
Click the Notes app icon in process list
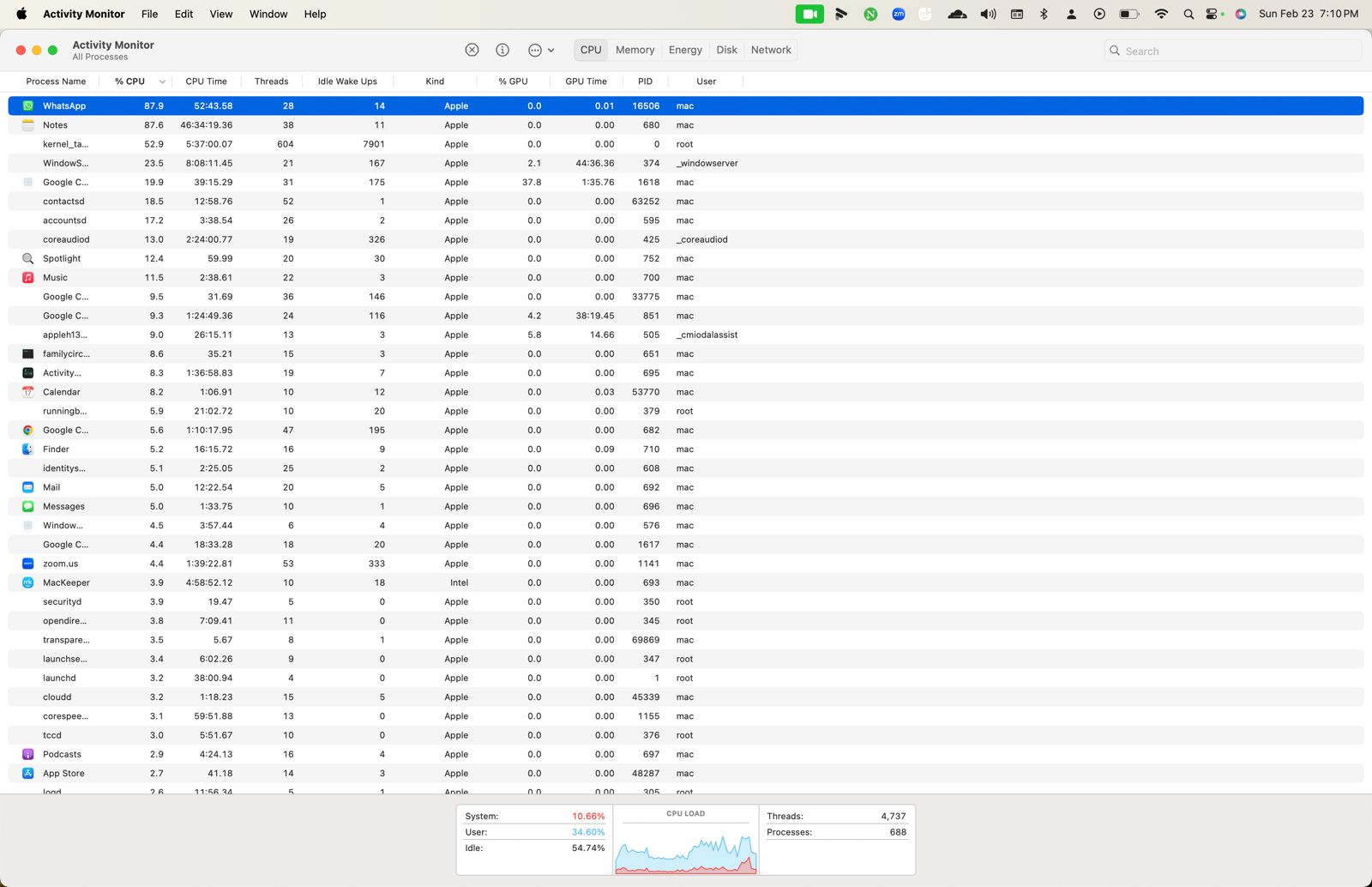coord(27,125)
